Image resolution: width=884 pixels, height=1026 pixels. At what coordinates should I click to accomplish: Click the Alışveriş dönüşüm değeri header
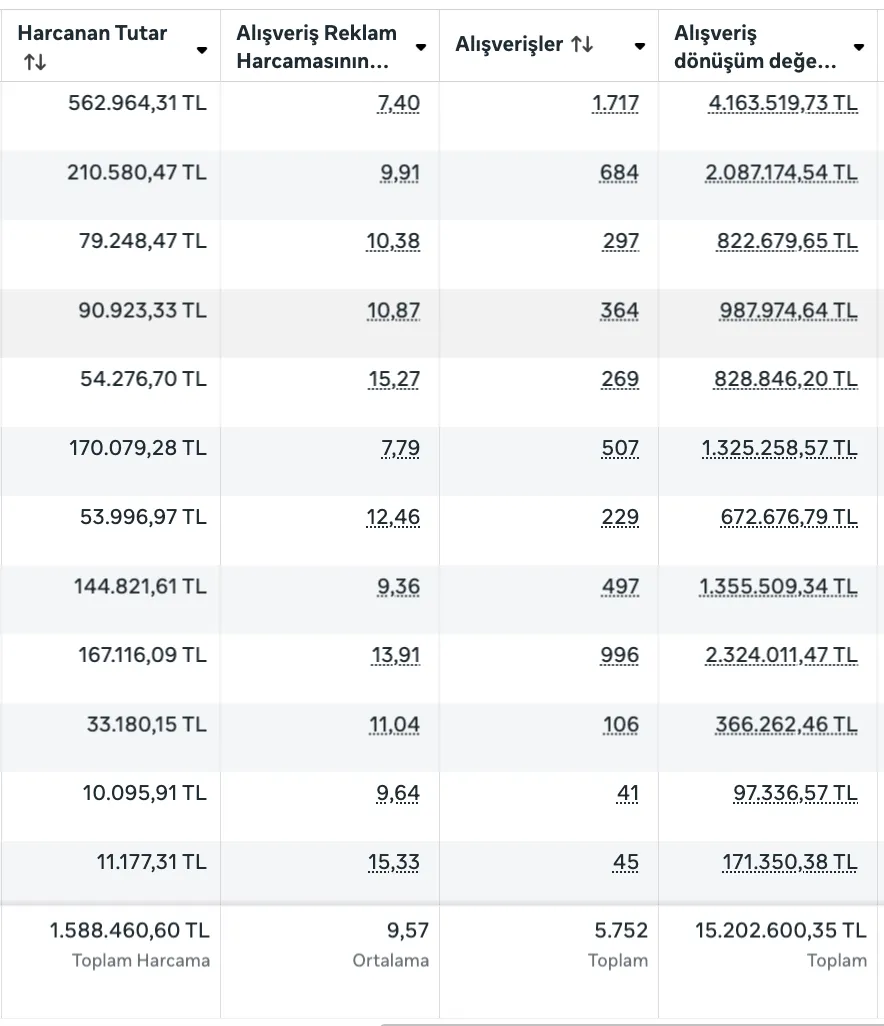pos(755,46)
